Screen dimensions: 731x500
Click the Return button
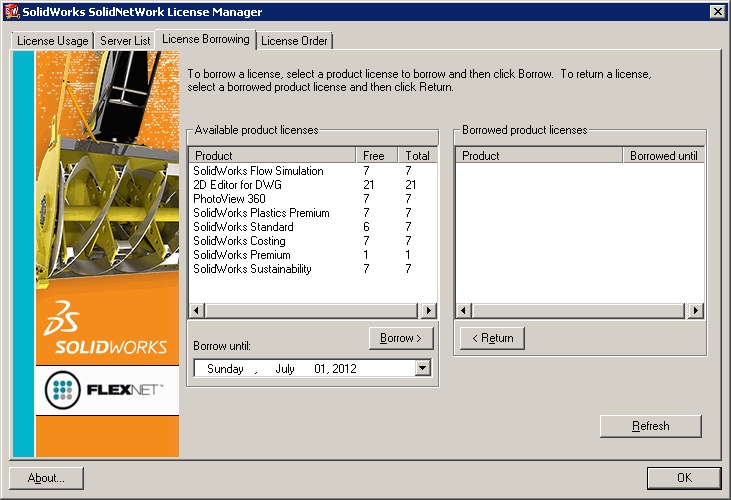coord(492,338)
